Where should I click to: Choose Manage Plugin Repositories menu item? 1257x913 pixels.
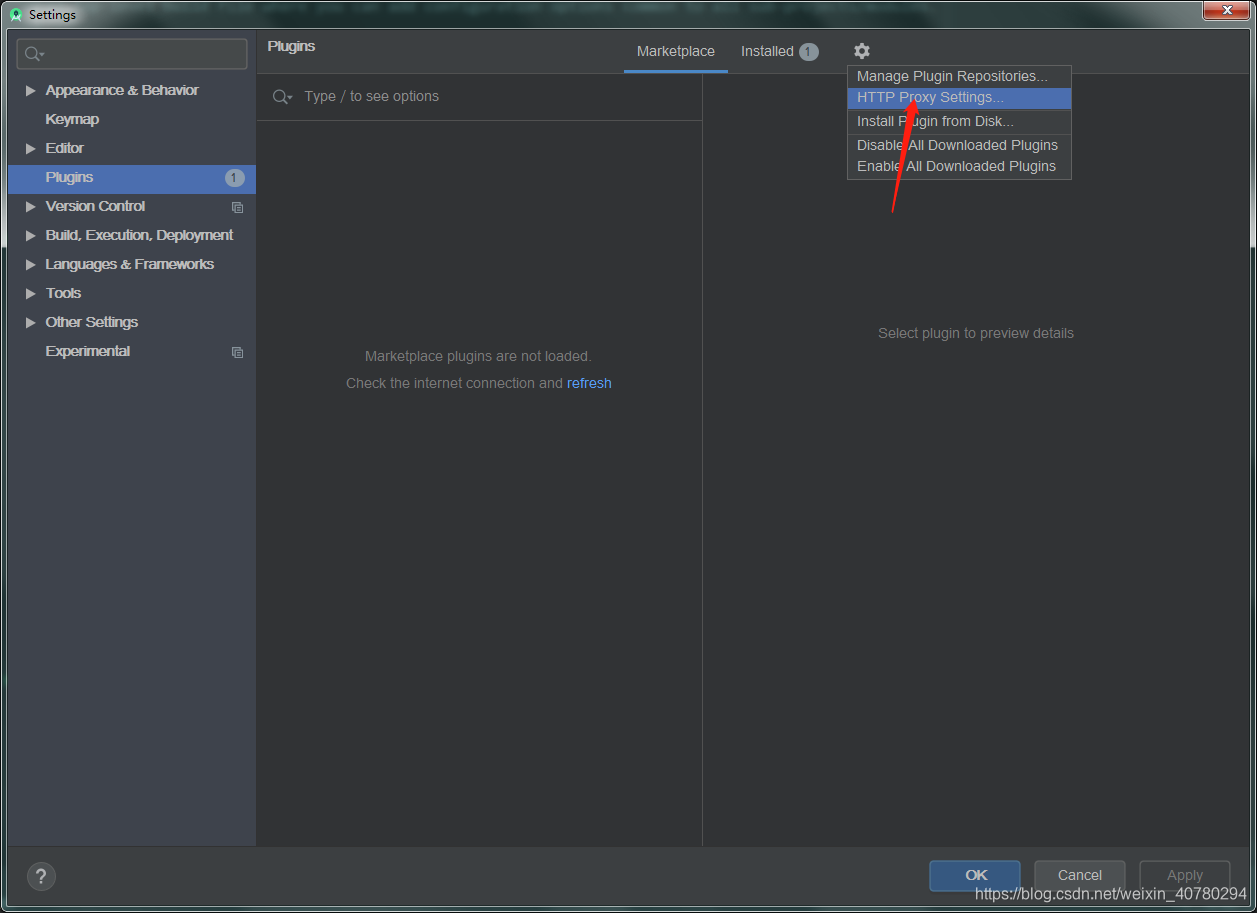click(x=959, y=76)
